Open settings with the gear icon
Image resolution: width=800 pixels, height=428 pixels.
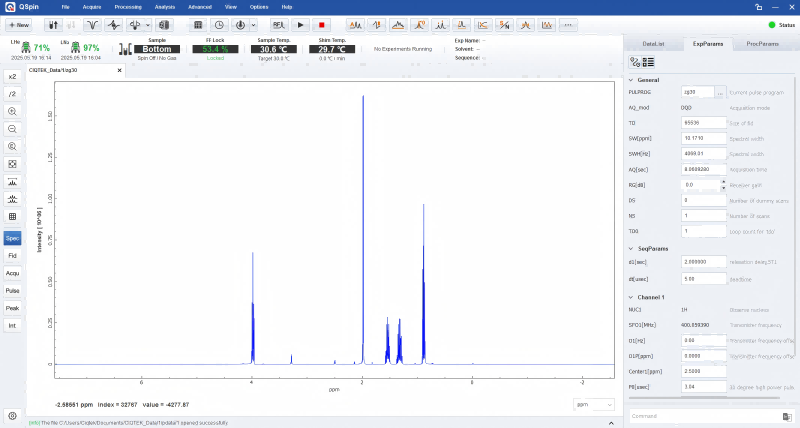pos(12,415)
